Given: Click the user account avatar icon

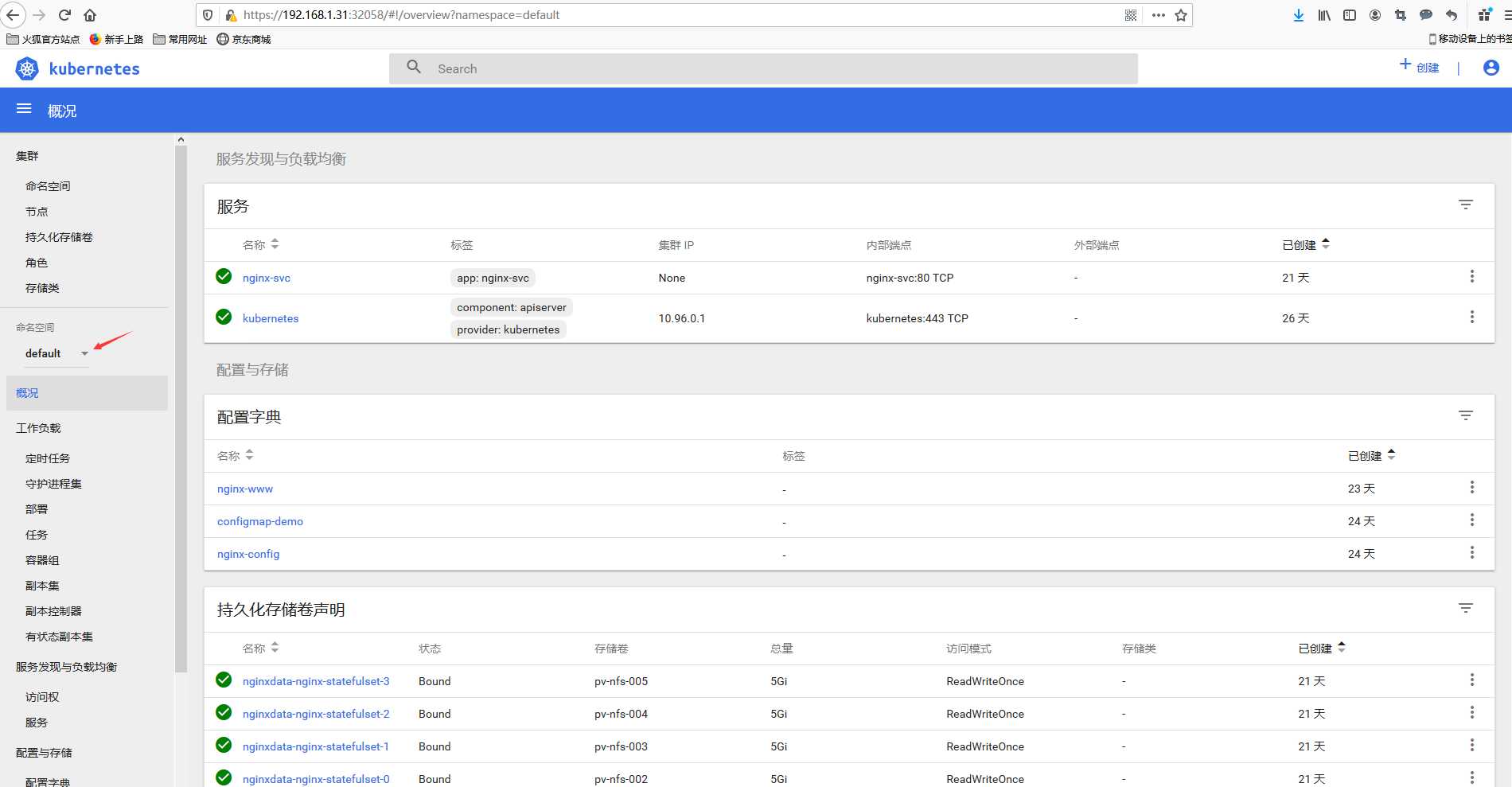Looking at the screenshot, I should point(1491,68).
